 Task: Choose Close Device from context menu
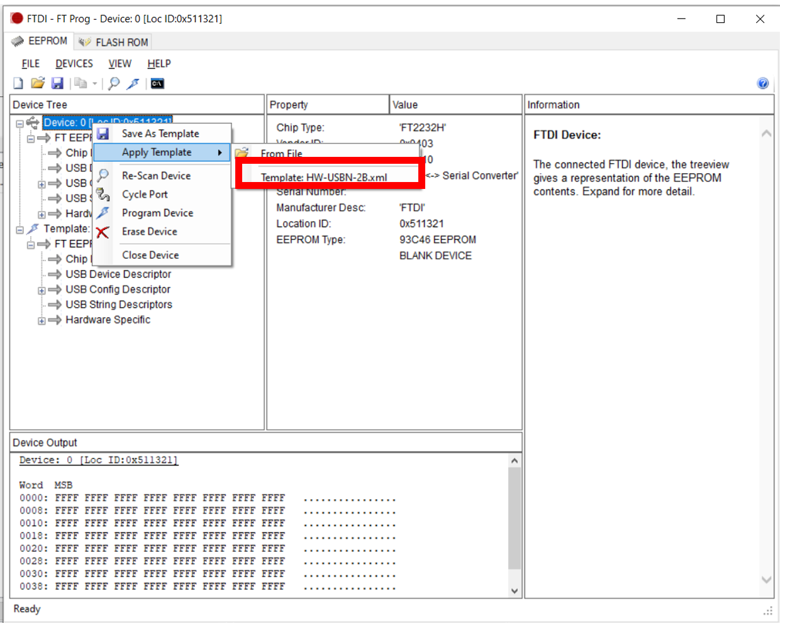coord(162,255)
